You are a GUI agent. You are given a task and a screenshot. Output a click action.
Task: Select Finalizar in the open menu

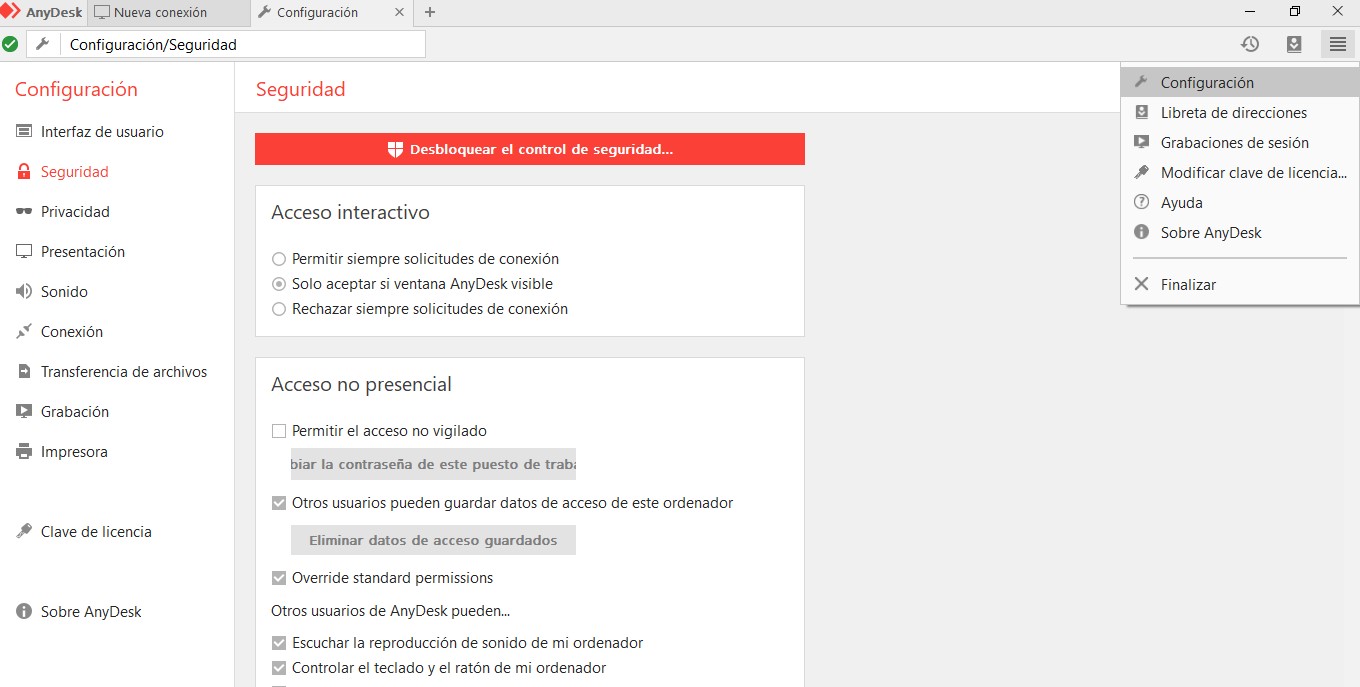coord(1189,283)
